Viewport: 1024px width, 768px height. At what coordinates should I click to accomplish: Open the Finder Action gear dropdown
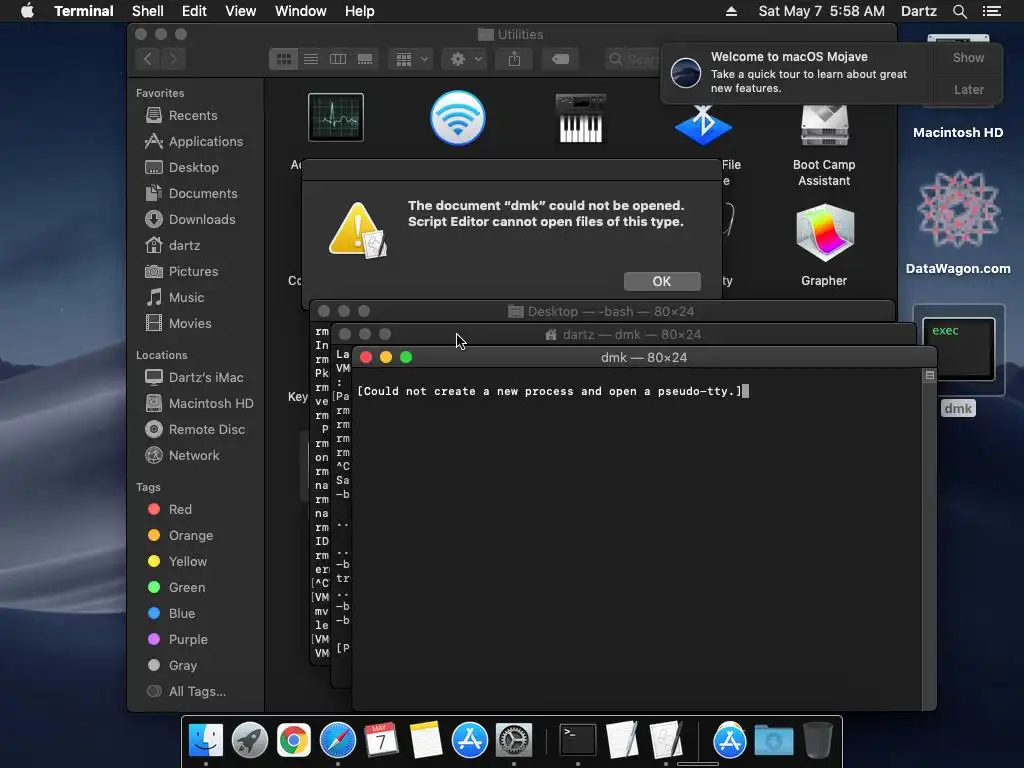coord(466,59)
